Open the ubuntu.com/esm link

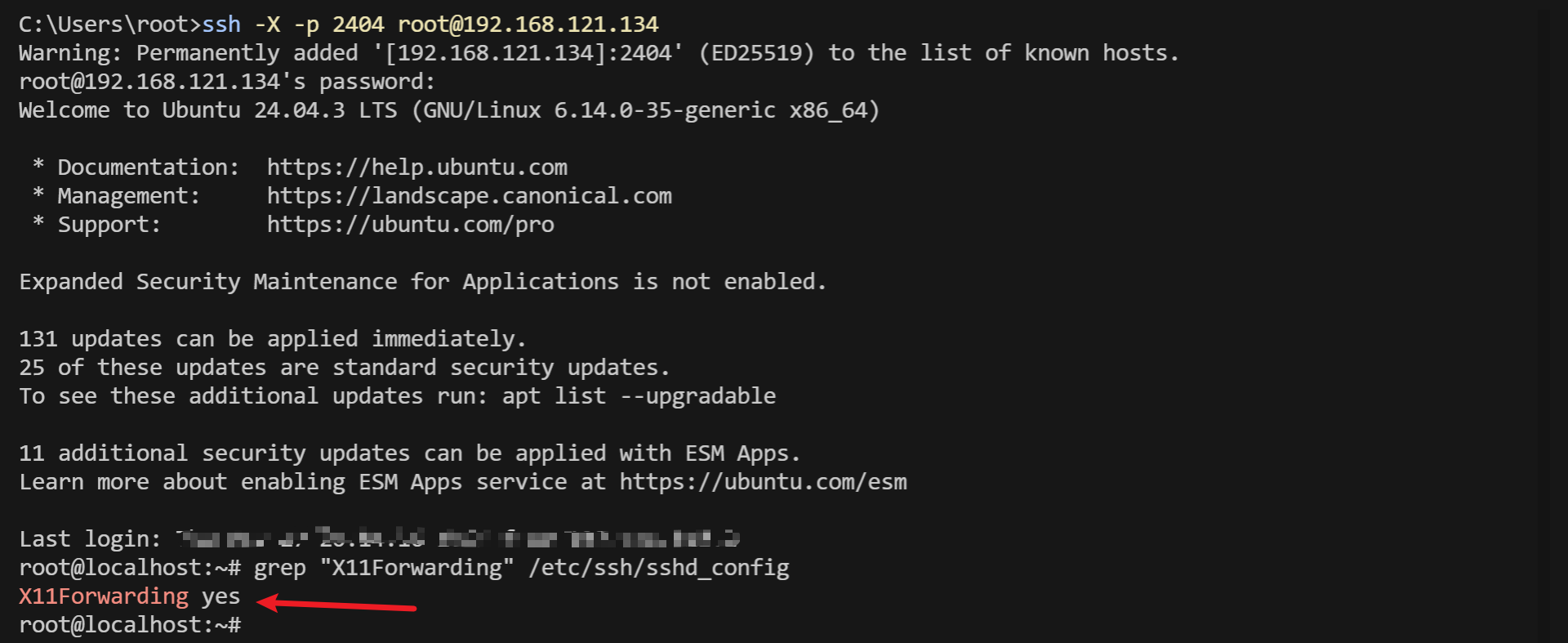click(763, 482)
